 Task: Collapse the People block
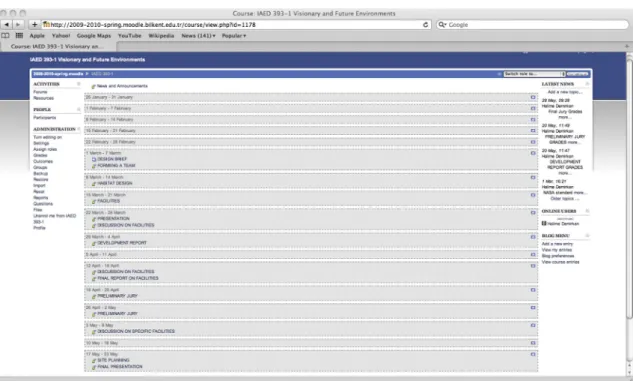pyautogui.click(x=79, y=109)
